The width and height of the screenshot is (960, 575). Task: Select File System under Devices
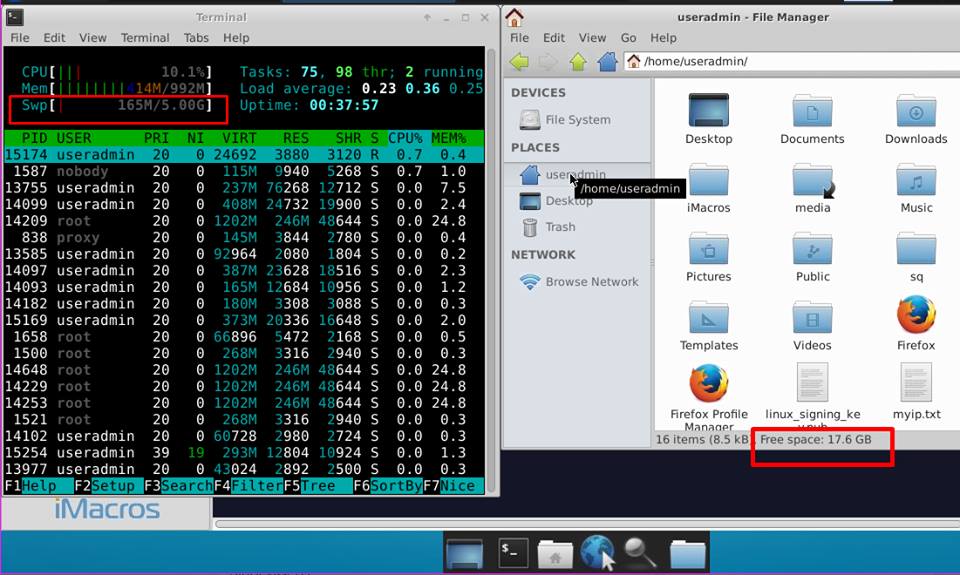577,120
